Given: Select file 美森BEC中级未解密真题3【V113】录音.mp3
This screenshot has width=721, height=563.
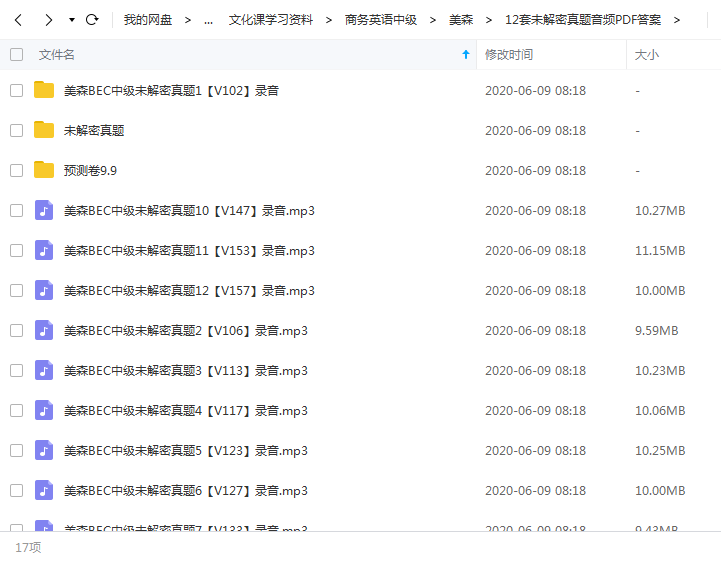Looking at the screenshot, I should (186, 371).
